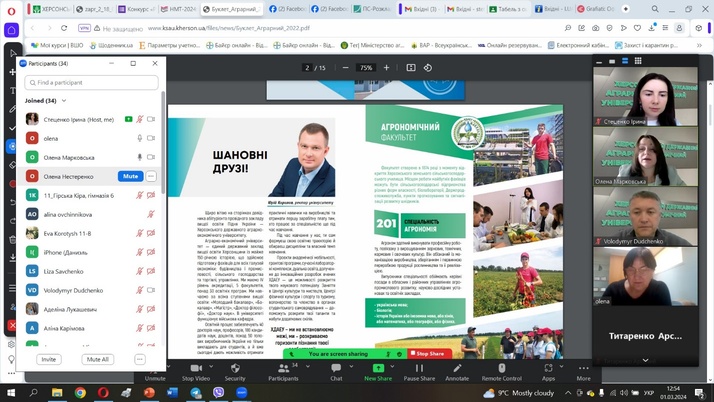Click the Opera VPN badge
Image resolution: width=714 pixels, height=402 pixels.
[x=84, y=28]
